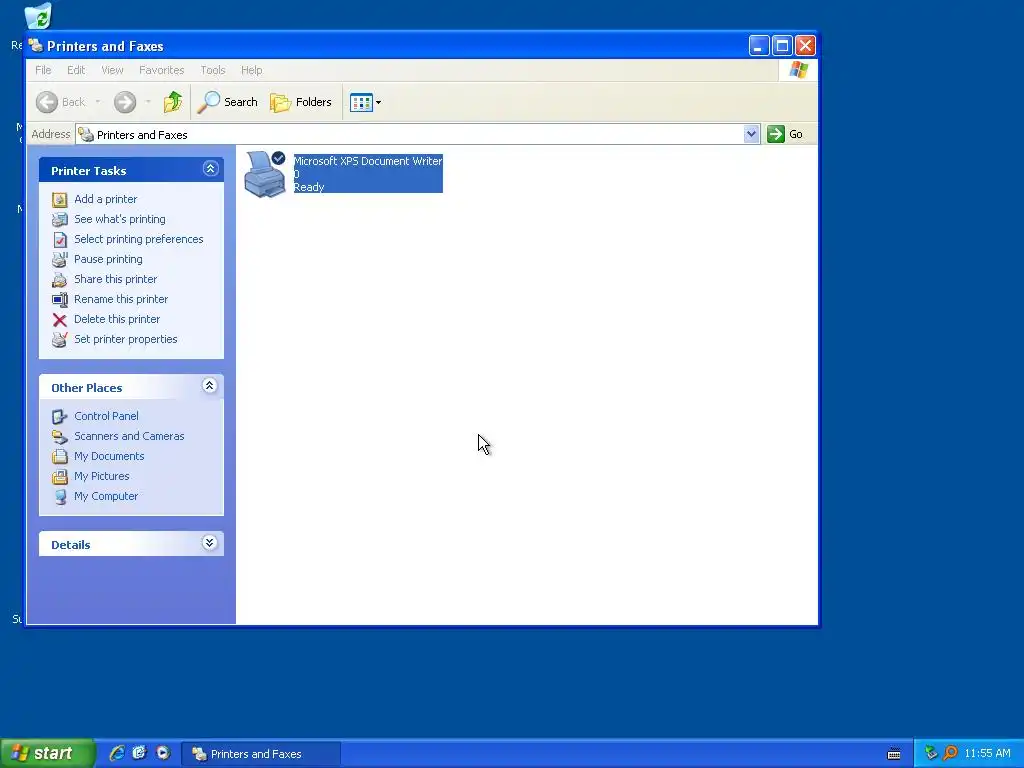Click the system tray clock
Viewport: 1024px width, 768px height.
pyautogui.click(x=987, y=754)
